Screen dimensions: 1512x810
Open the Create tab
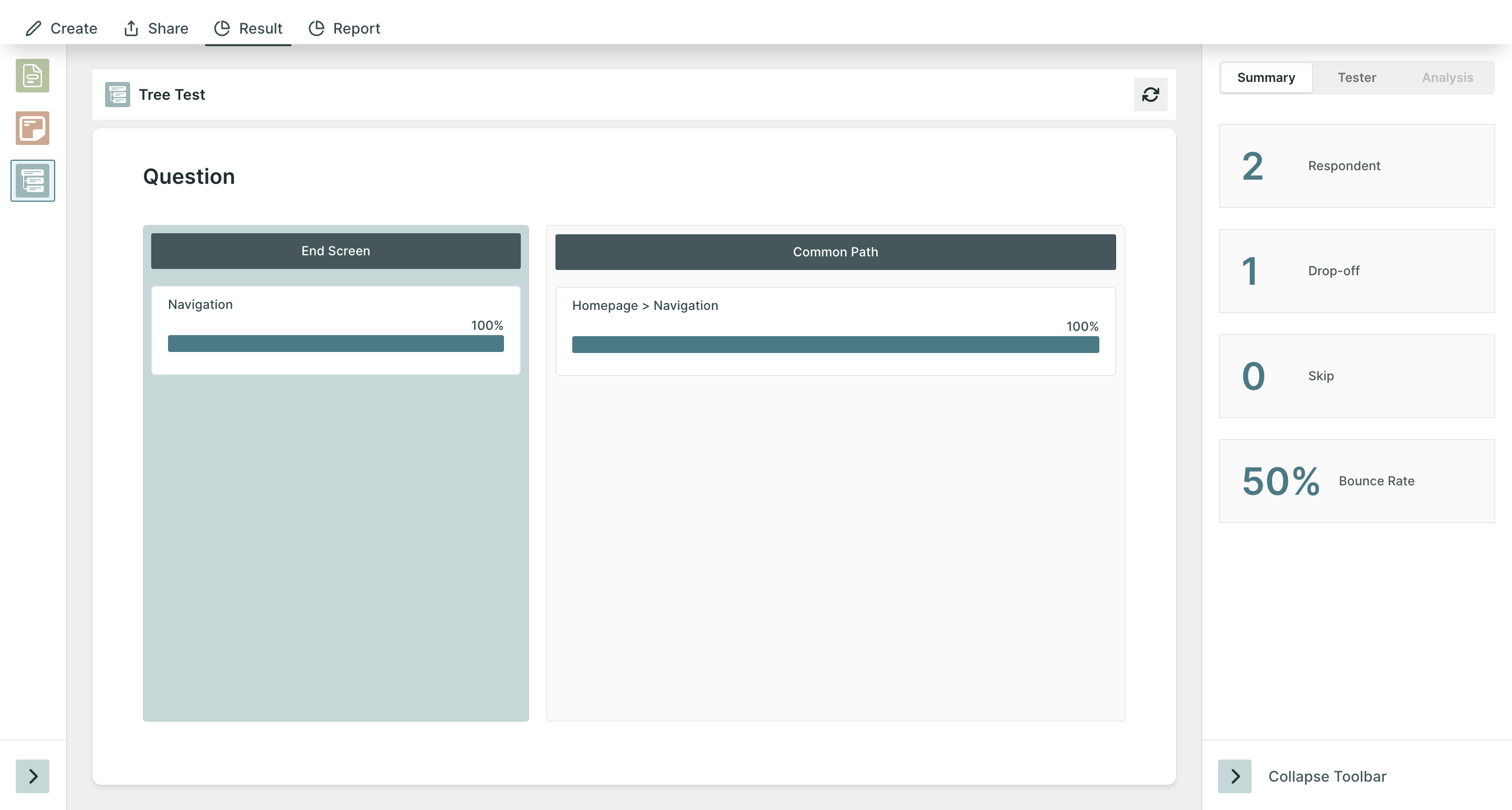point(61,28)
